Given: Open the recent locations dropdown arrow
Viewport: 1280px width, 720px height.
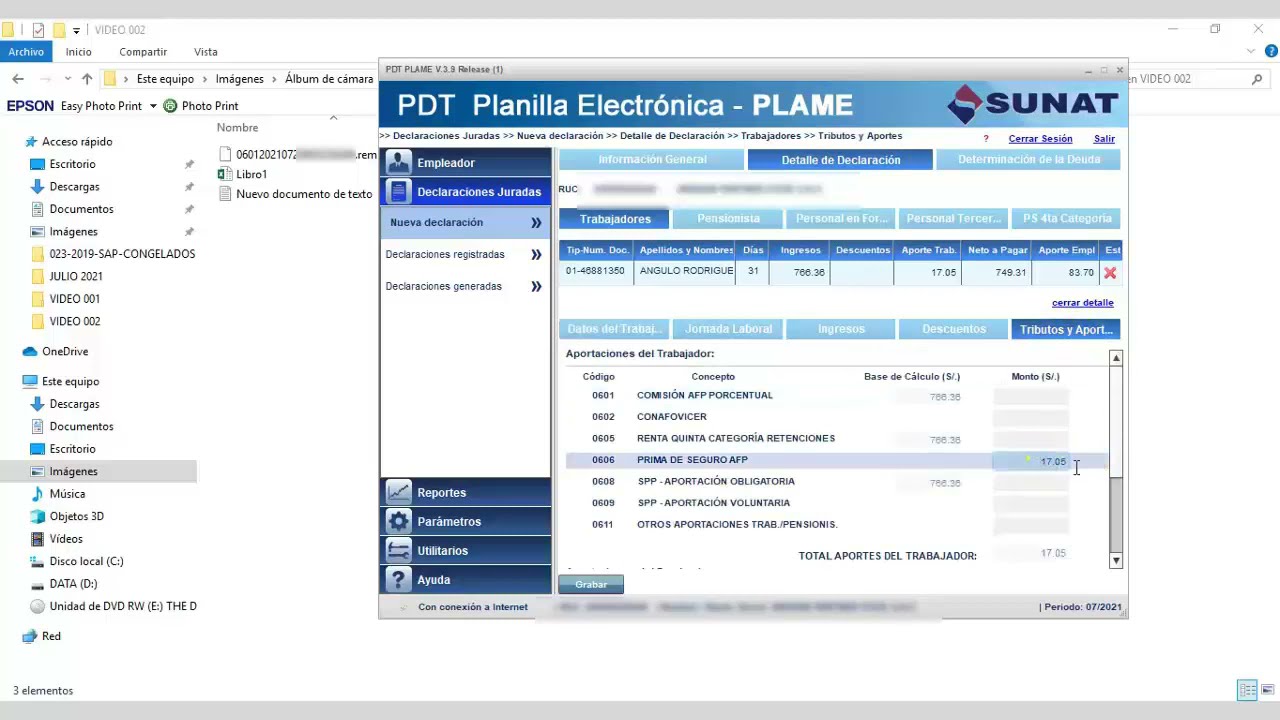Looking at the screenshot, I should [68, 79].
